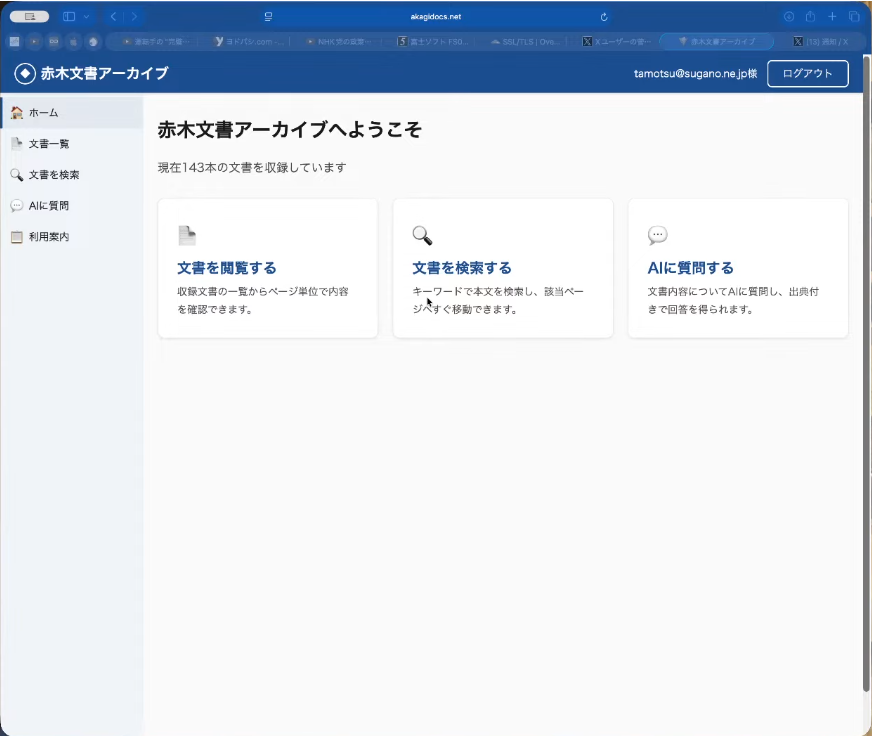Open 文書一覧 in the sidebar menu
This screenshot has height=736, width=872.
49,144
